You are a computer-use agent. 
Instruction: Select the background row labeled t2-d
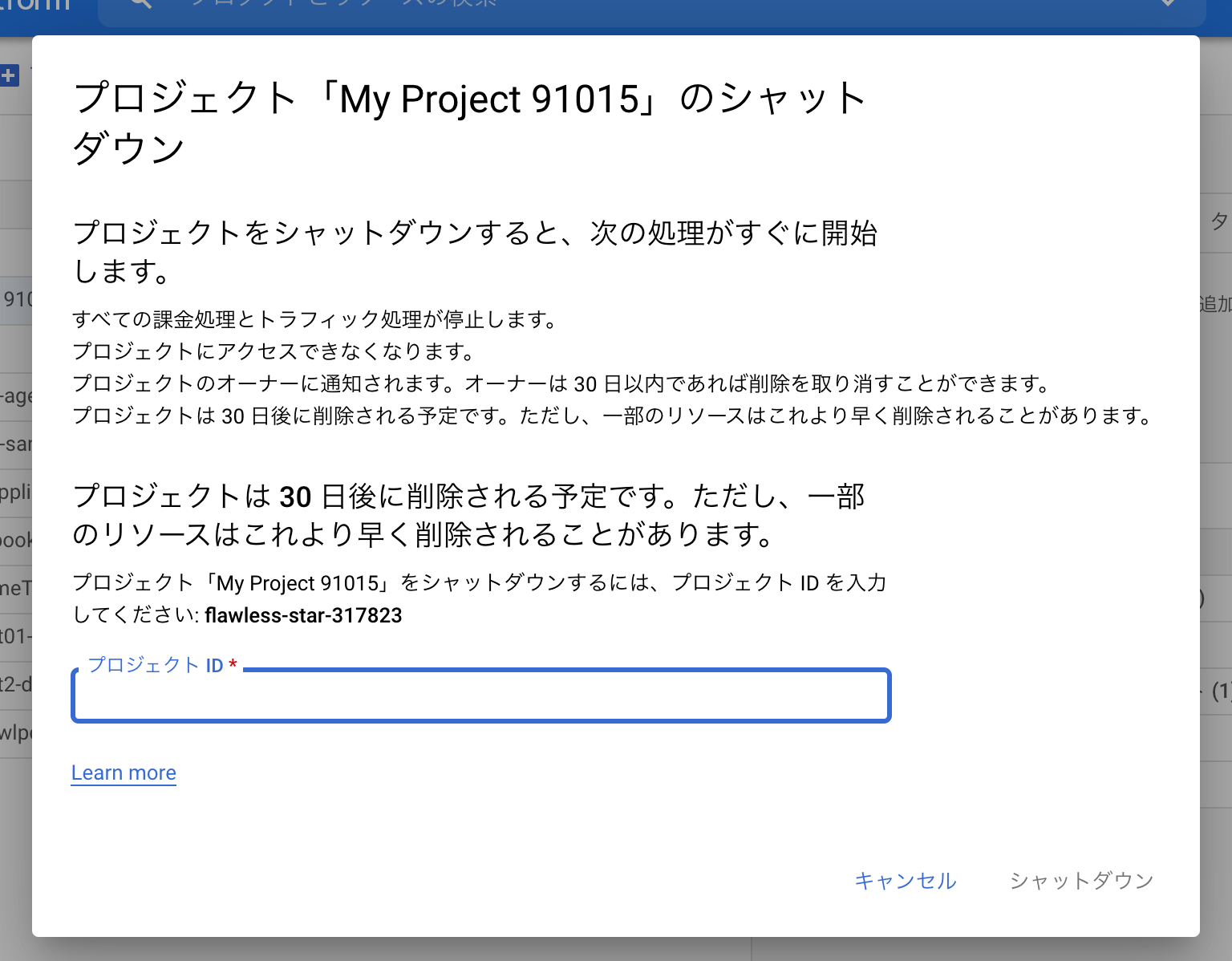pyautogui.click(x=14, y=684)
